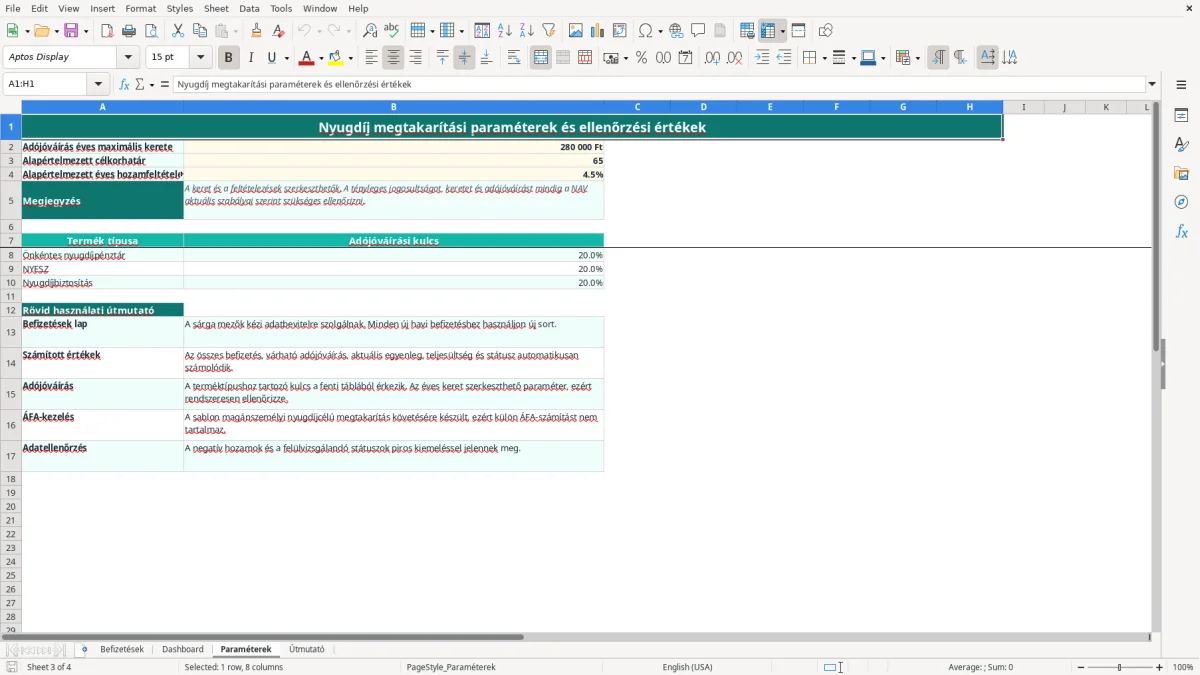This screenshot has width=1200, height=675.
Task: Click the AutoFilter funnel icon
Action: coord(549,31)
